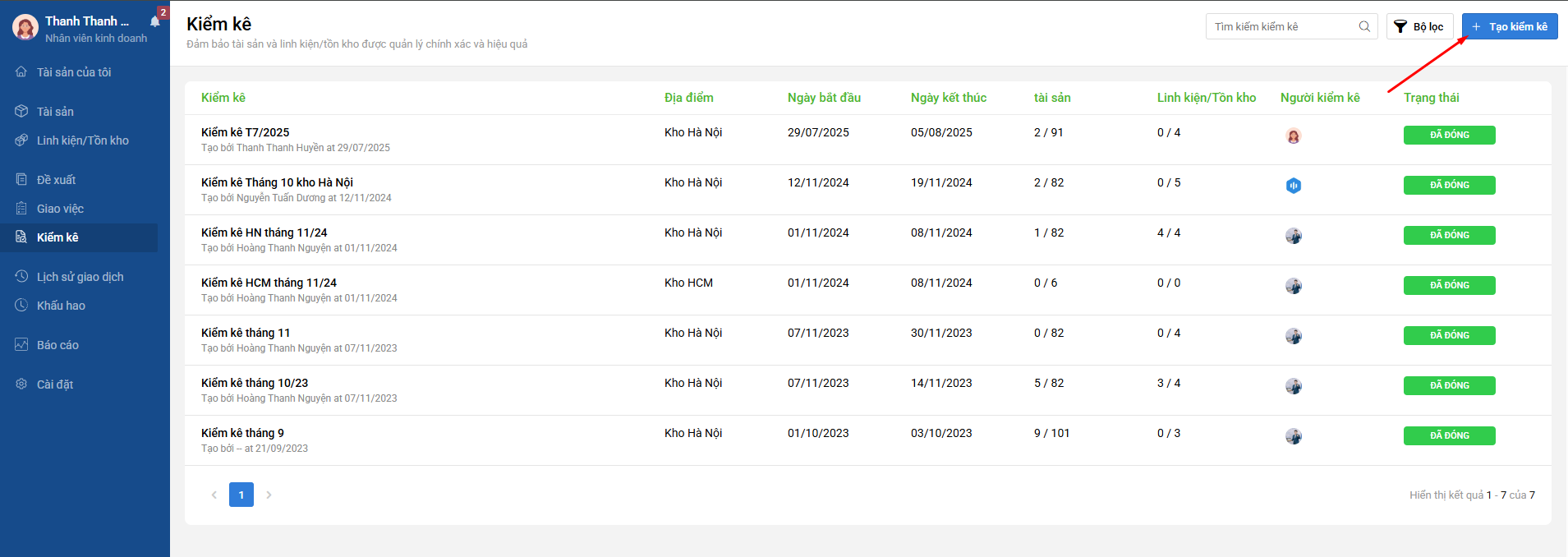Click auditor avatar in Kiểm kê tháng 10/23 row
The image size is (1568, 557).
coord(1294,386)
